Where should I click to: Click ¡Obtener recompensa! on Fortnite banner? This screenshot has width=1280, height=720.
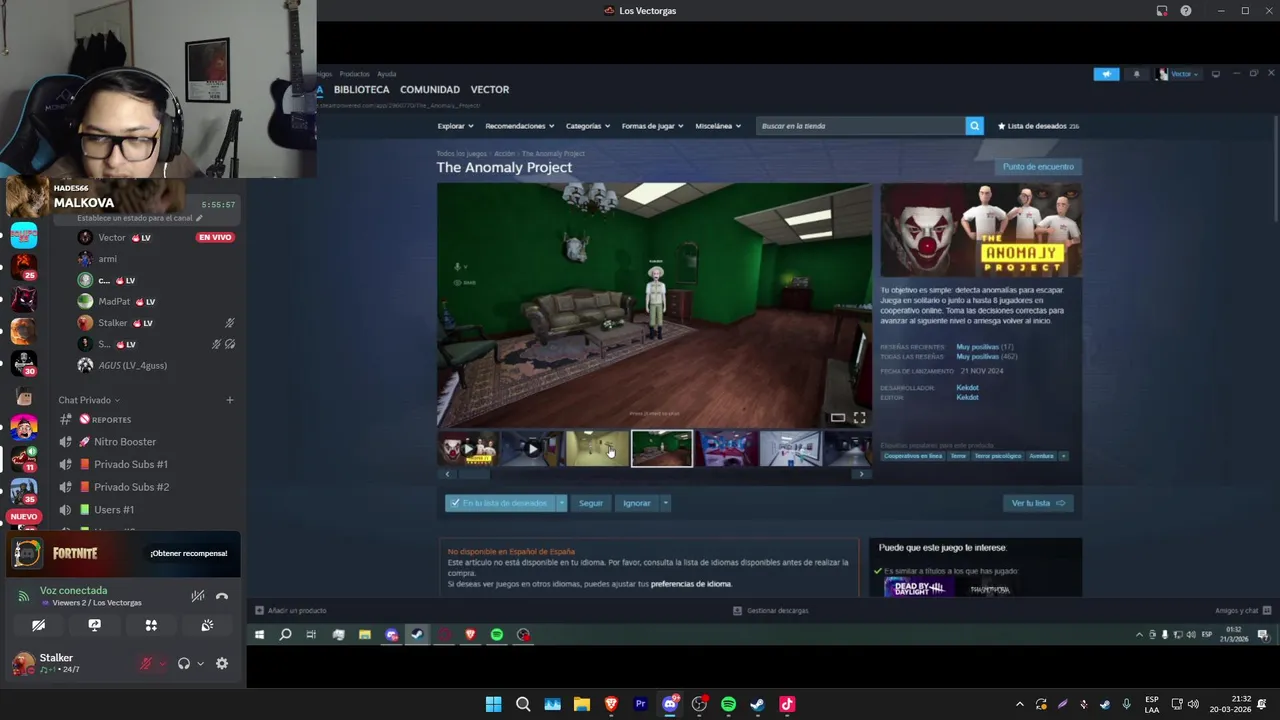pyautogui.click(x=189, y=553)
